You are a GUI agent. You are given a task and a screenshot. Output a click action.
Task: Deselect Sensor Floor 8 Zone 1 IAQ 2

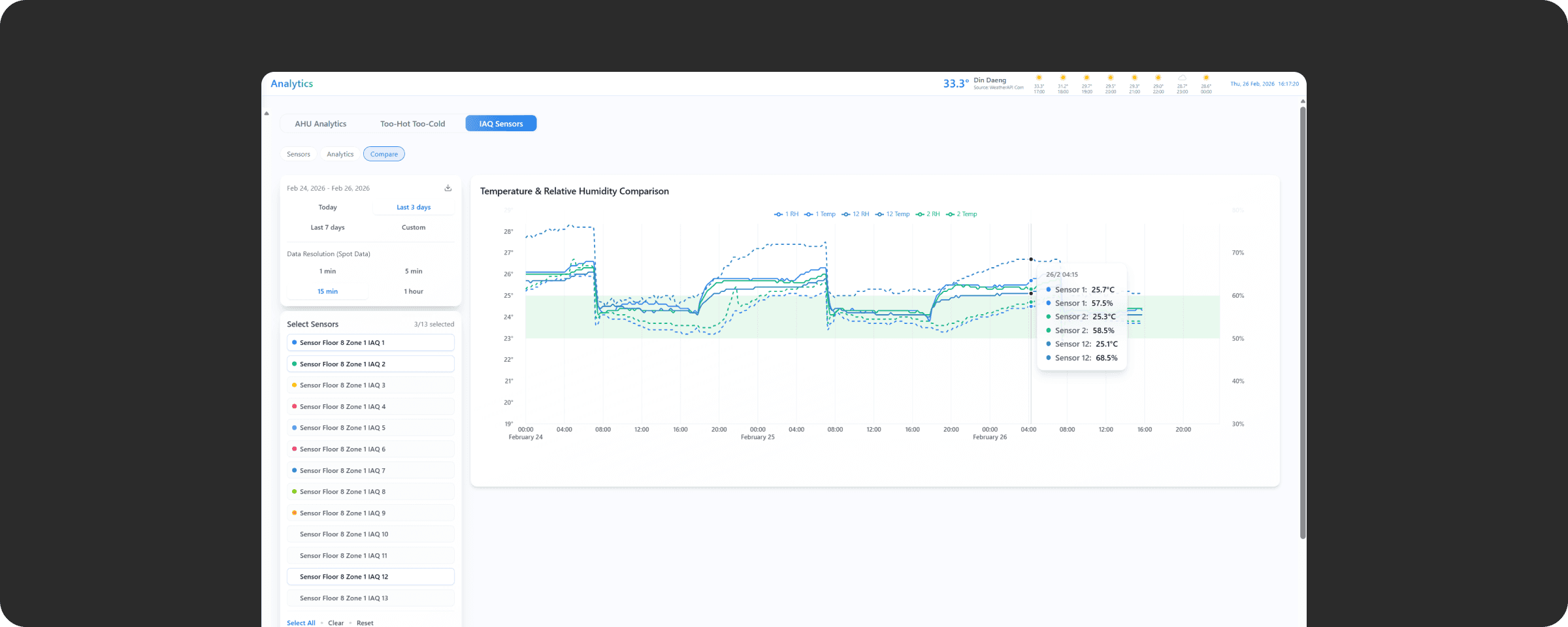370,364
